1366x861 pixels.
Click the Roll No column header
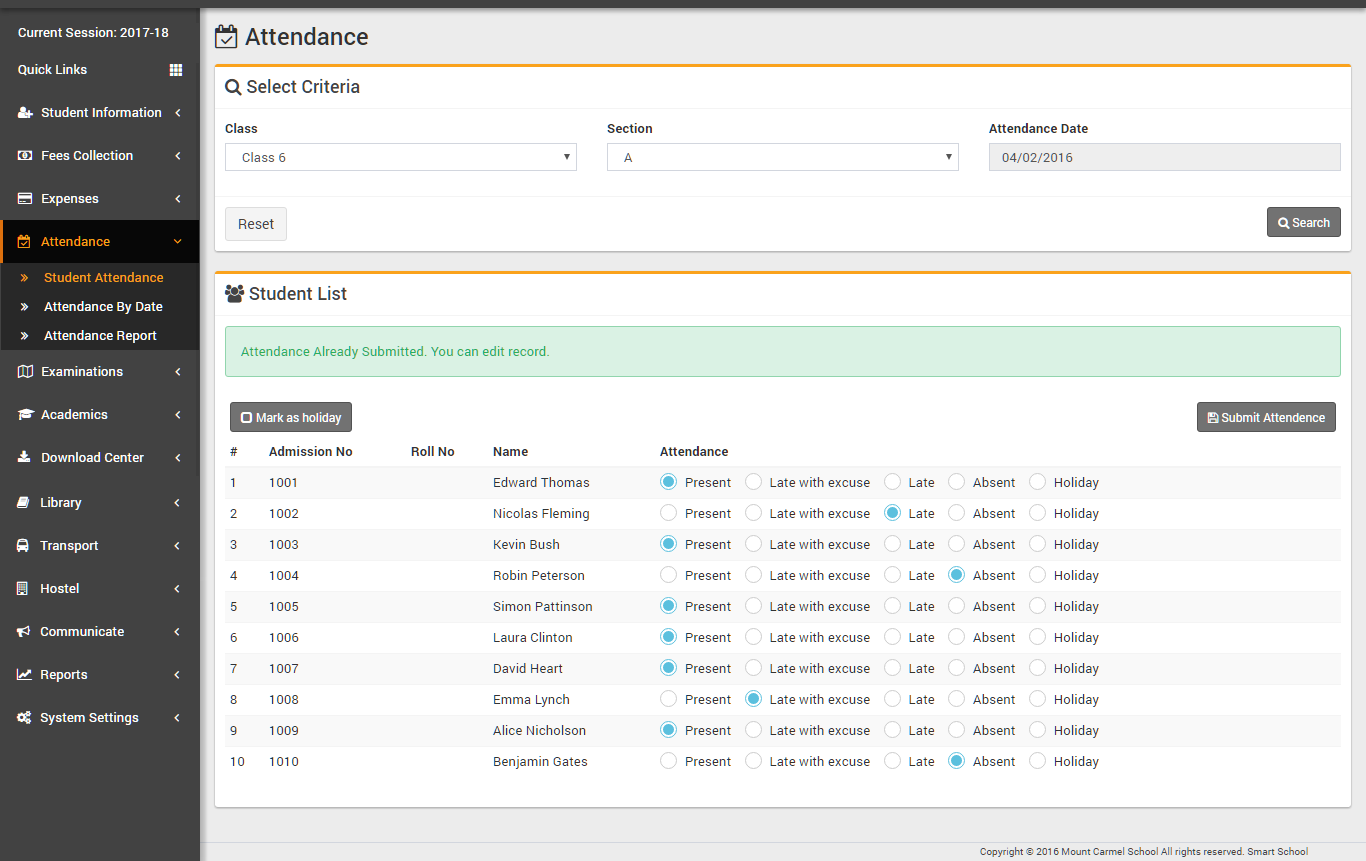(x=433, y=452)
